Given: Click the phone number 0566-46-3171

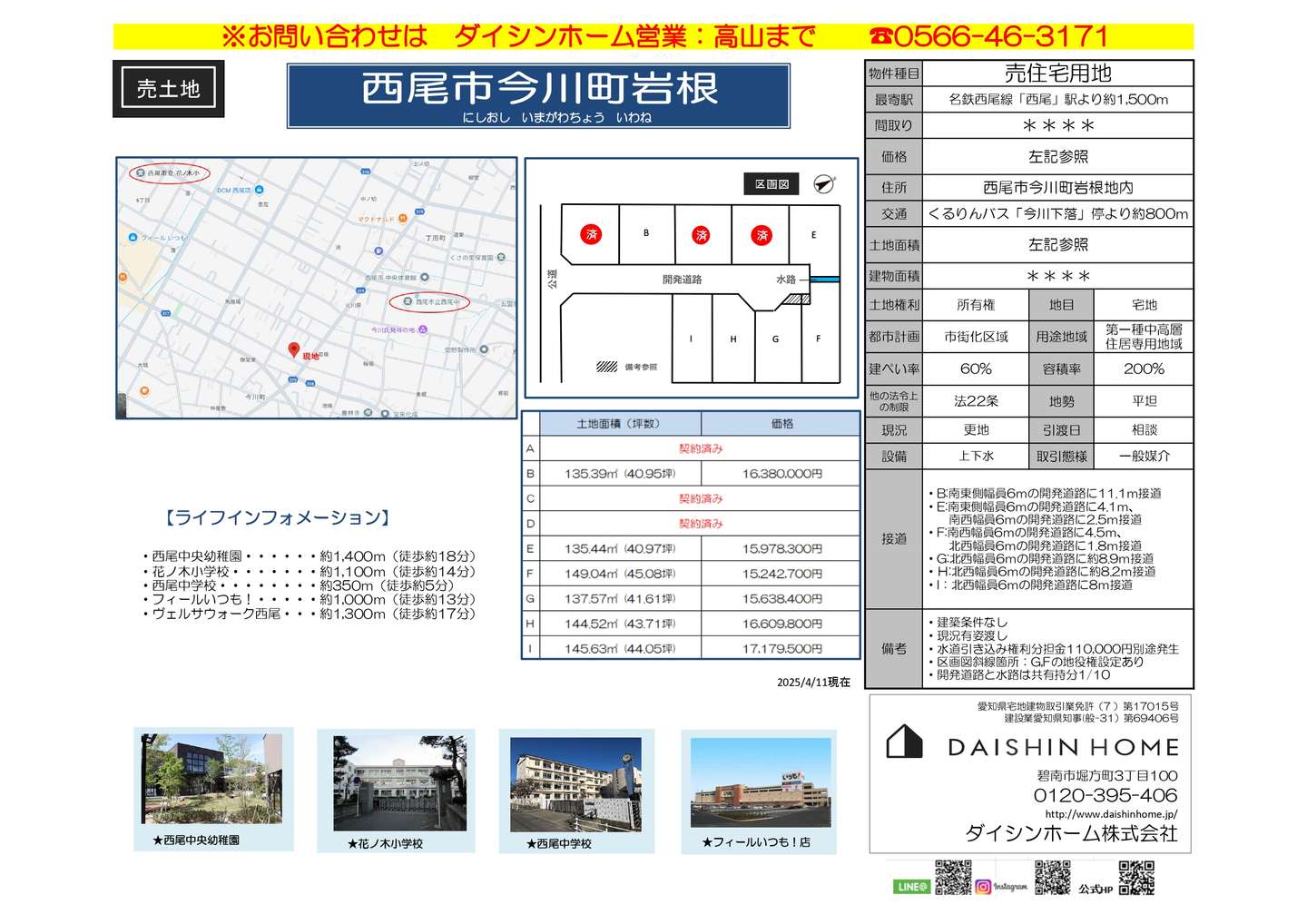Looking at the screenshot, I should tap(1000, 36).
